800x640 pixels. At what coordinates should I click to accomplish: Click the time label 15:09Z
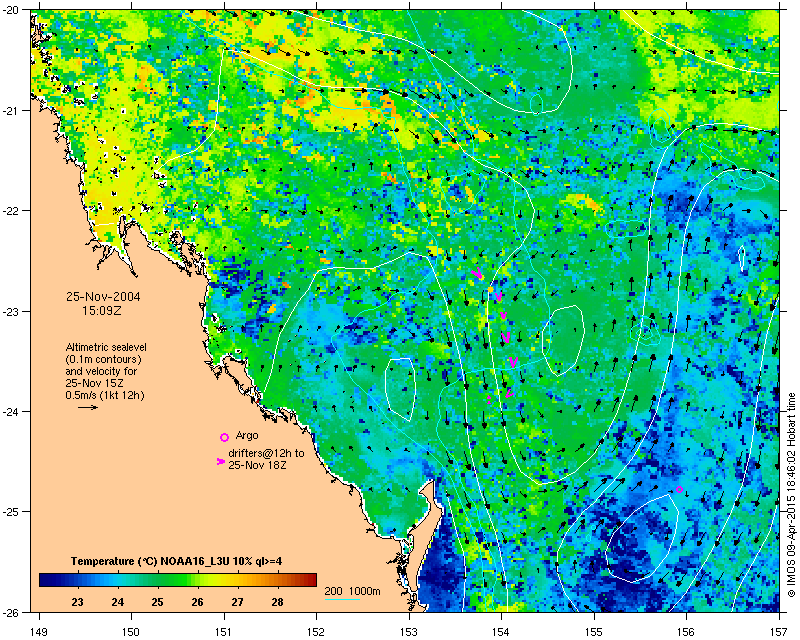click(x=102, y=311)
